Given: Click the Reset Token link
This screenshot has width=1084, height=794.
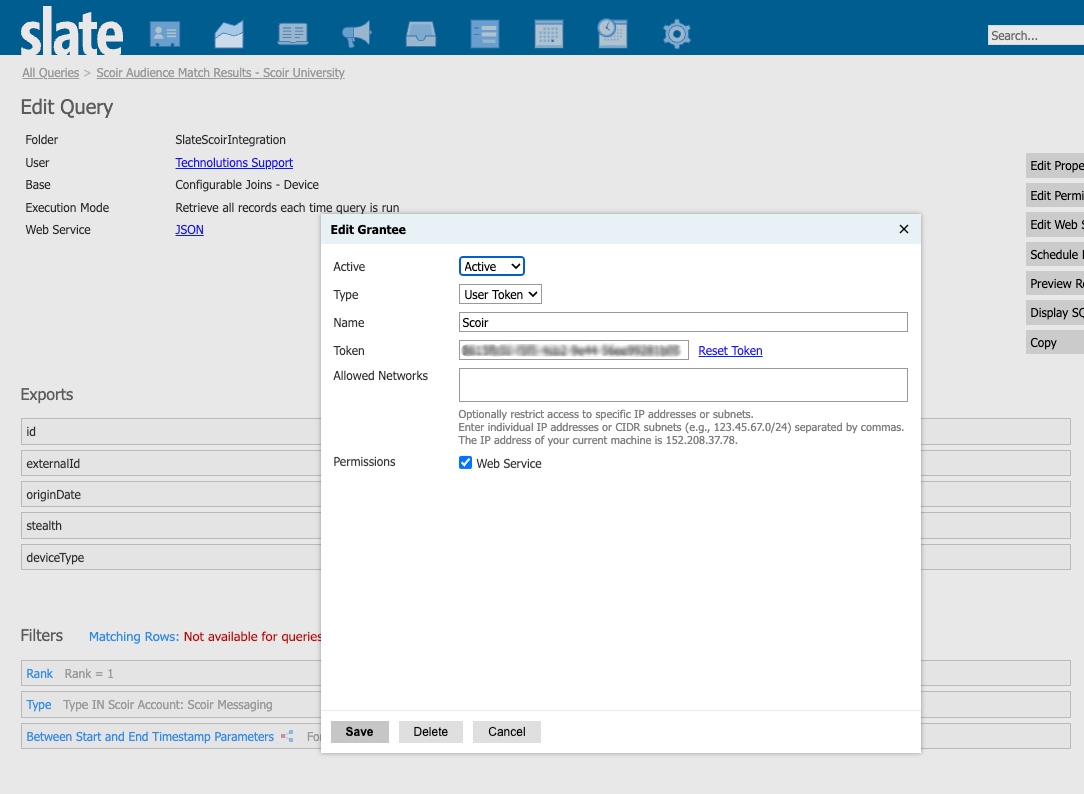Looking at the screenshot, I should click(730, 350).
